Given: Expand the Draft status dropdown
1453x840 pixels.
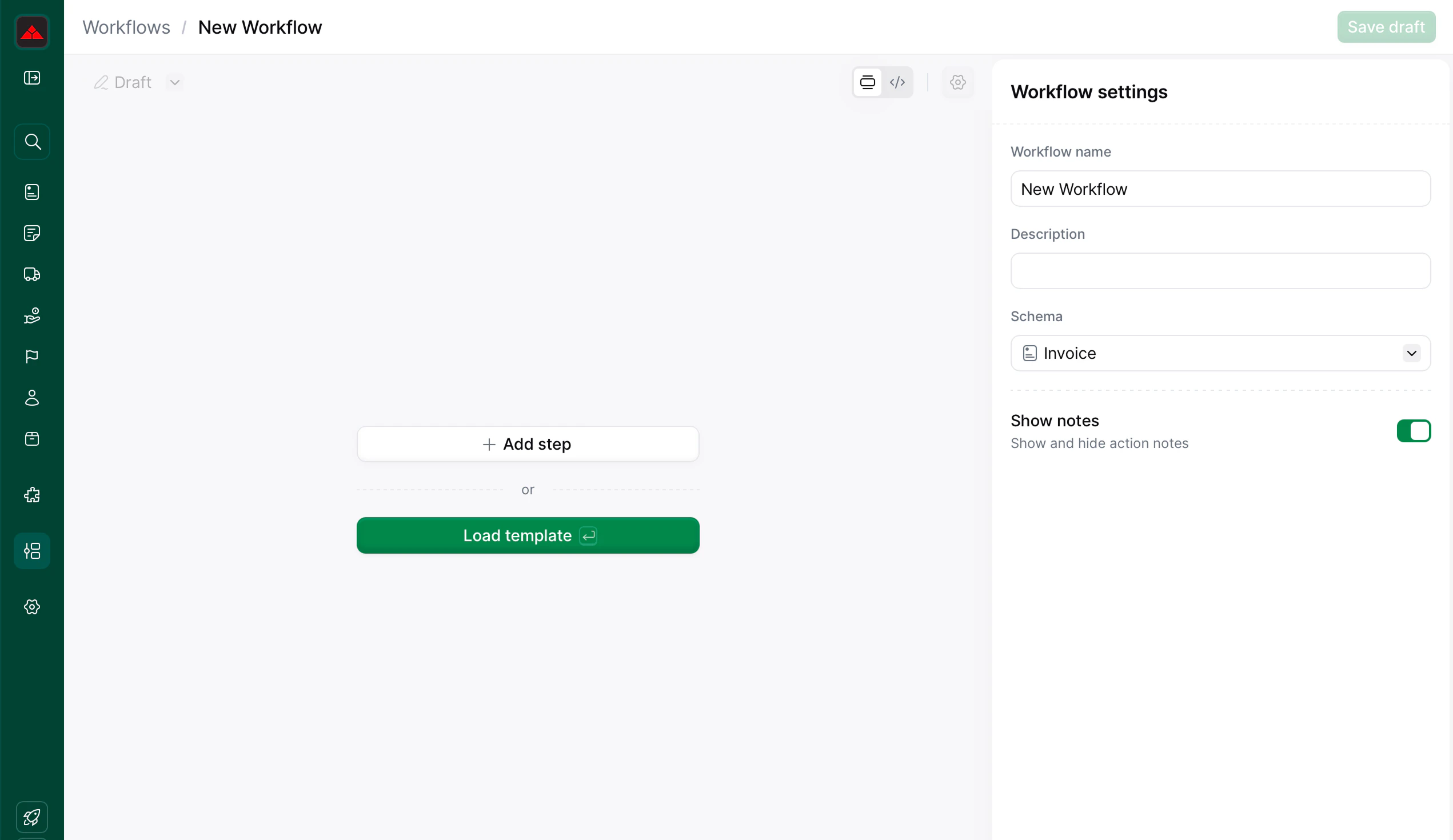Looking at the screenshot, I should 175,82.
